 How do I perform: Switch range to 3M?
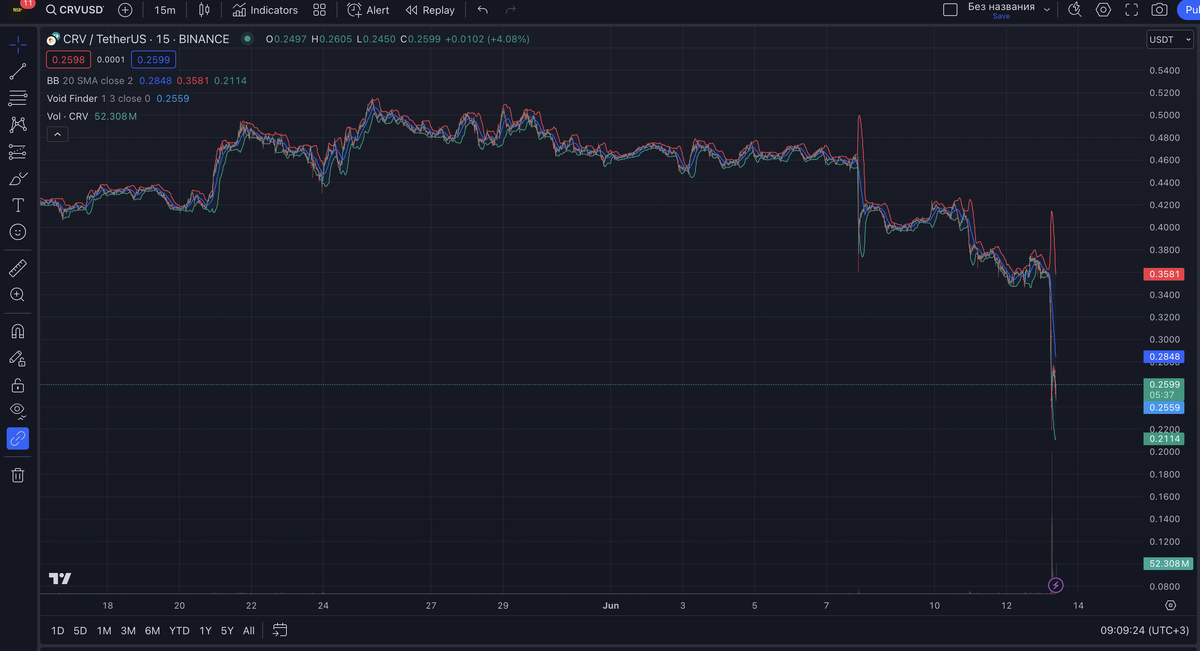point(128,630)
